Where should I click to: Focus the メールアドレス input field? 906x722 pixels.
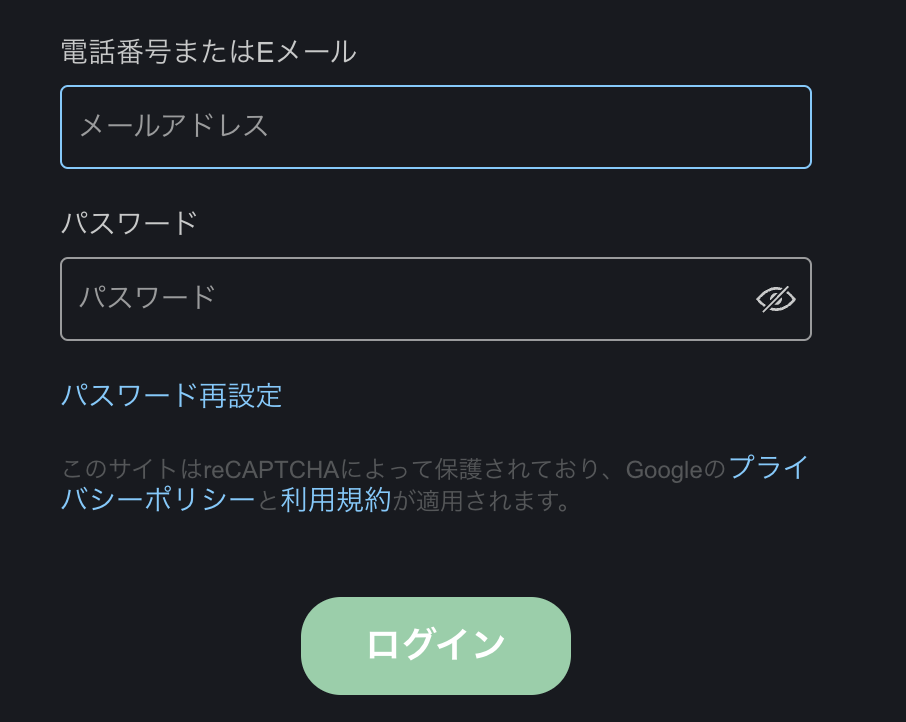pyautogui.click(x=436, y=127)
